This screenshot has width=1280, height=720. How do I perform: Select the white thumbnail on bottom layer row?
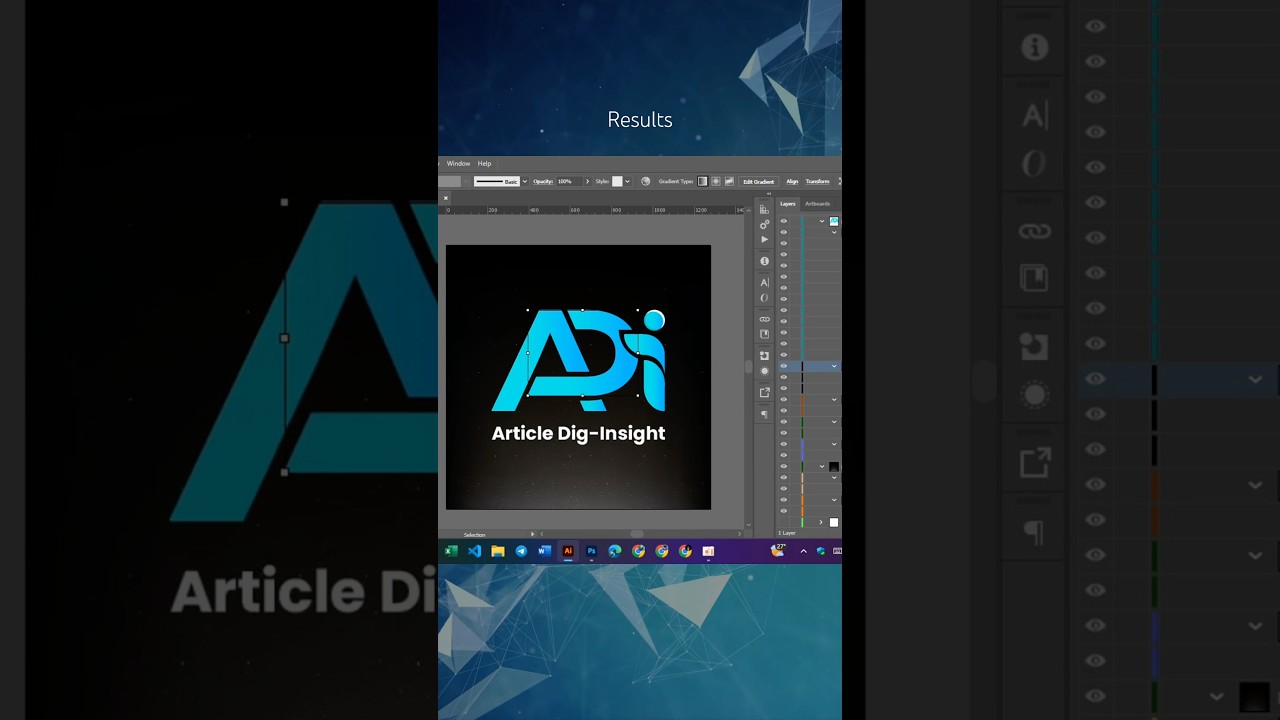pyautogui.click(x=834, y=522)
